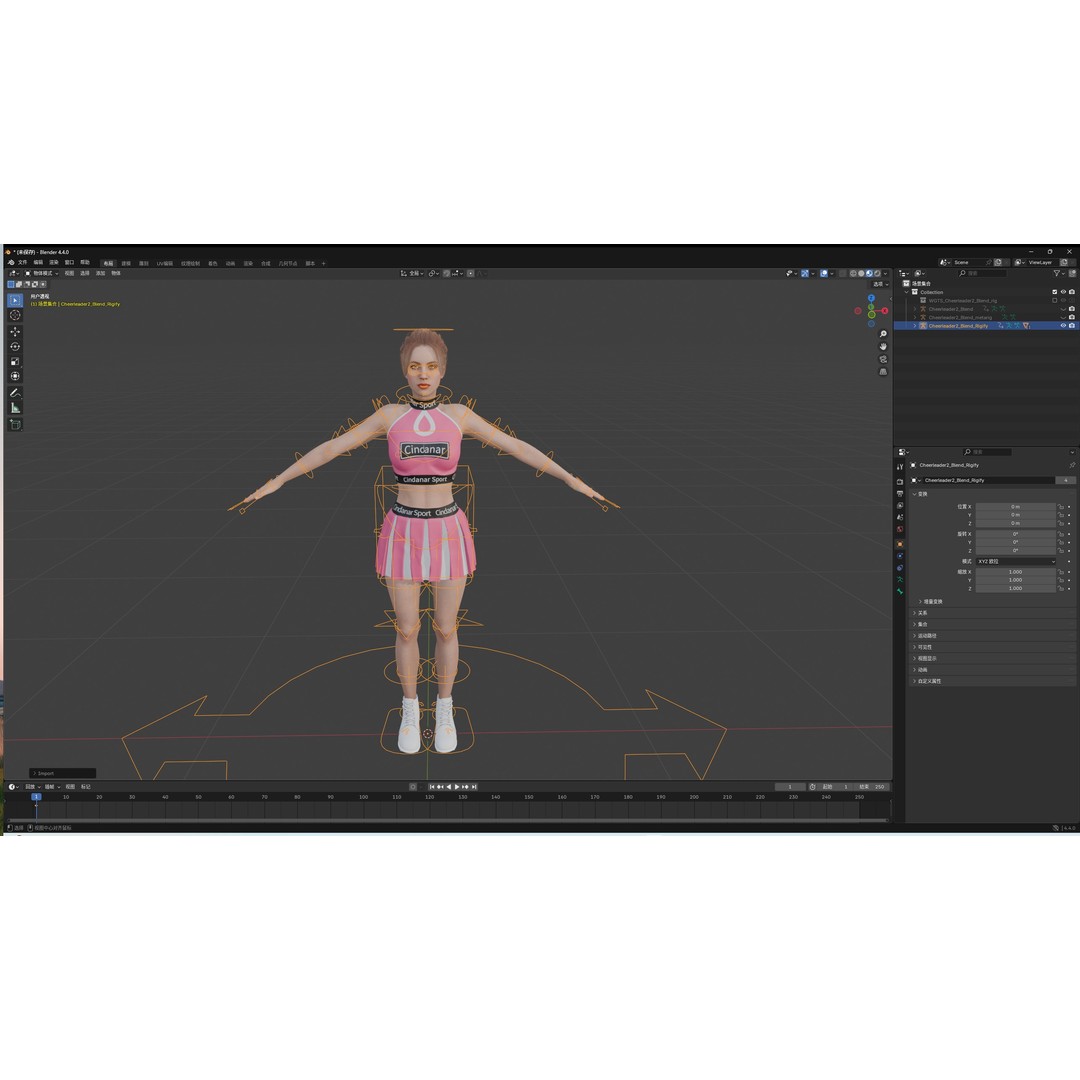Expand the Relations panel
1080x1080 pixels.
click(920, 613)
